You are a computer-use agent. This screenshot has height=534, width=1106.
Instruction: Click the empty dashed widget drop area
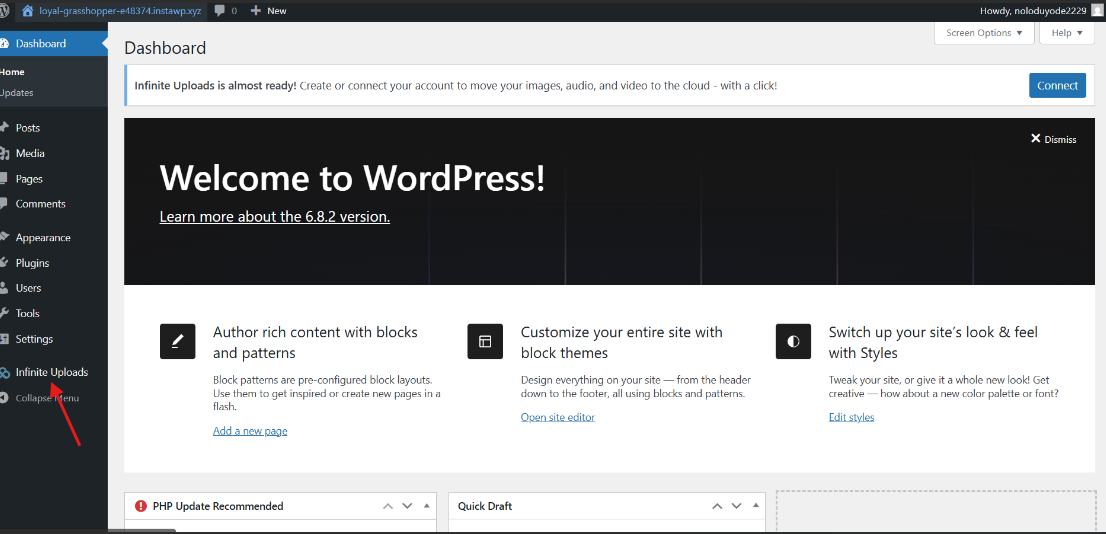click(935, 511)
